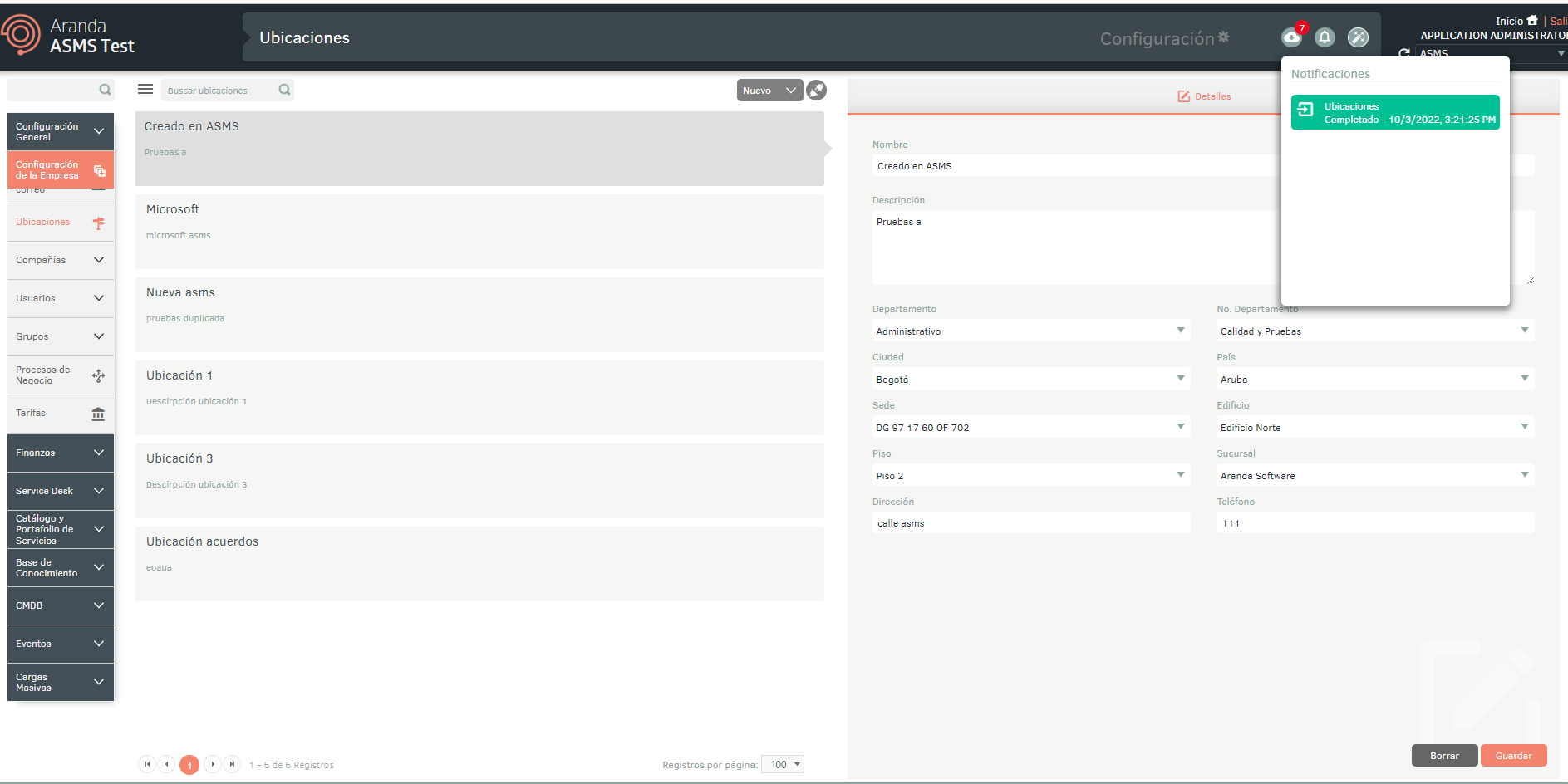This screenshot has height=784, width=1568.
Task: Click the Configuración de la Empresa icon
Action: (x=100, y=170)
